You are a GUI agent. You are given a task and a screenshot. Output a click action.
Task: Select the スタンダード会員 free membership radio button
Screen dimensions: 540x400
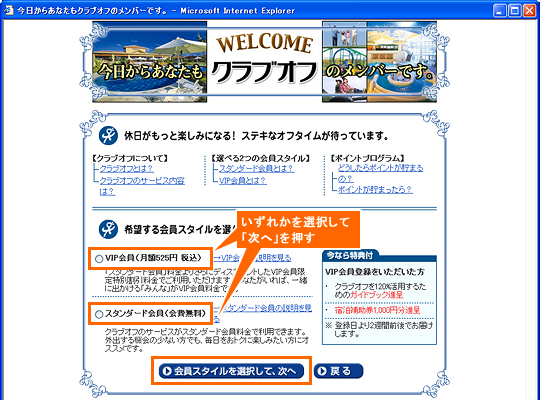[99, 314]
